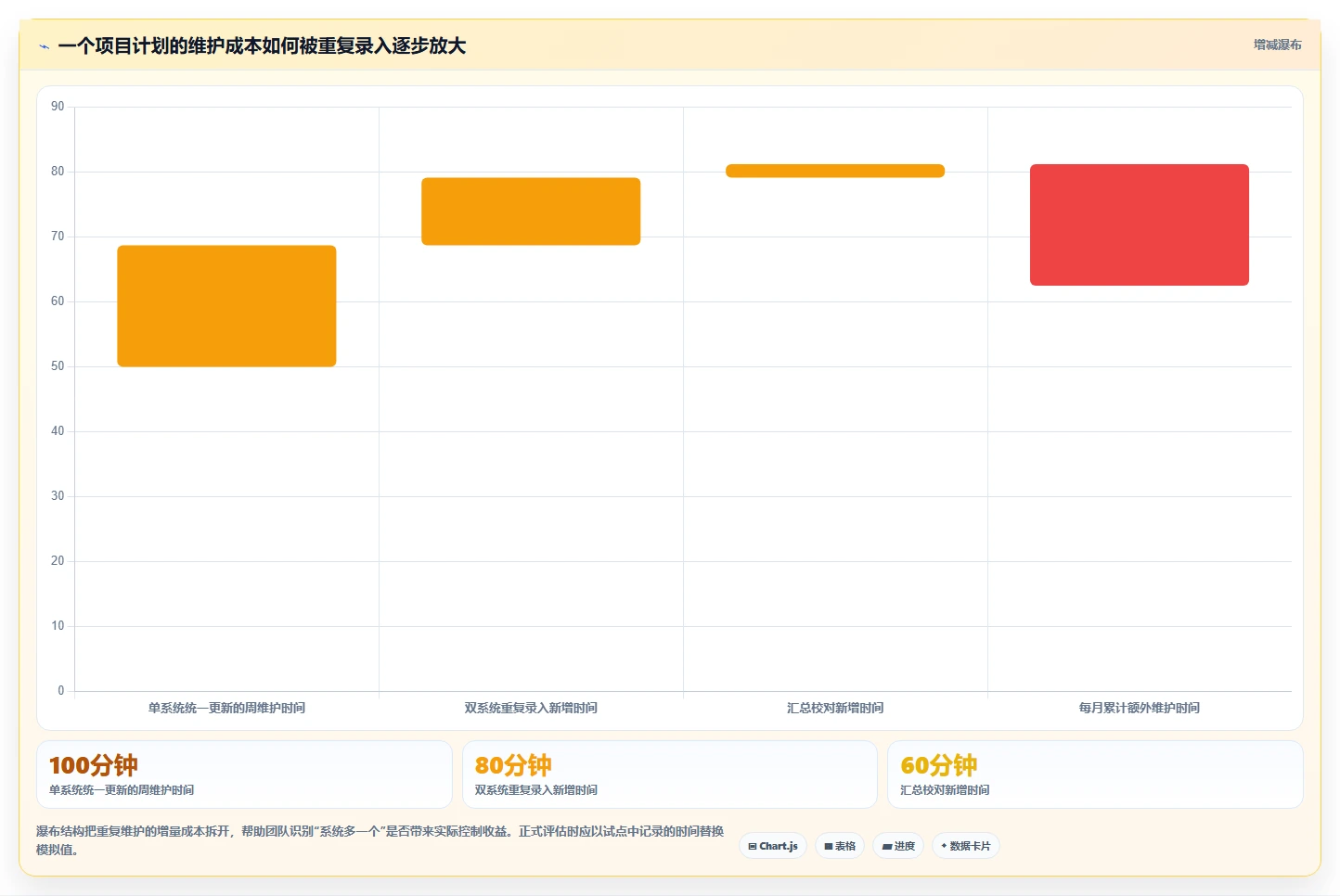Click the y-axis tick label 0

(61, 691)
